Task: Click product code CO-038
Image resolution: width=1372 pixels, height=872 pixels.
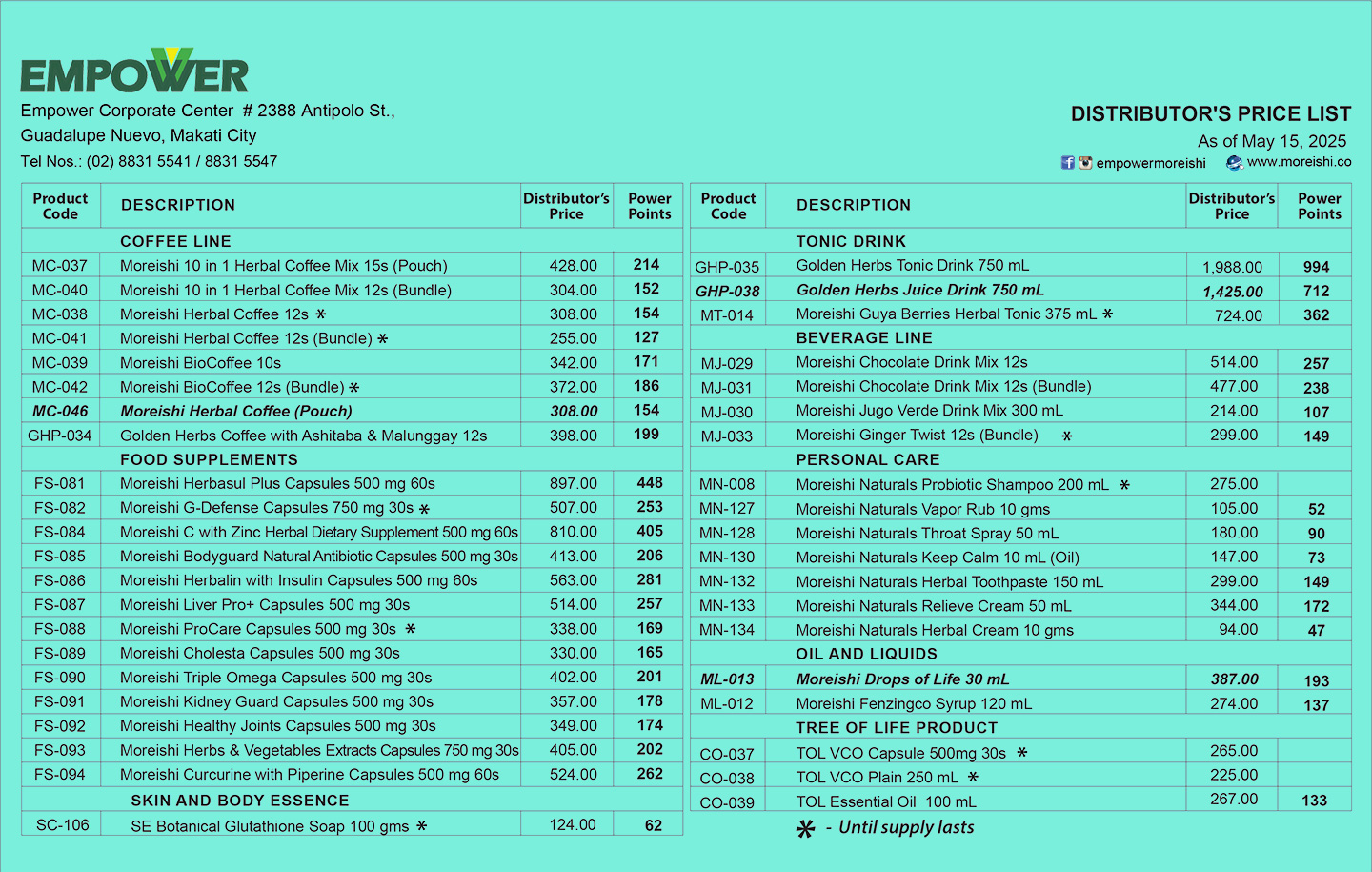Action: (727, 779)
